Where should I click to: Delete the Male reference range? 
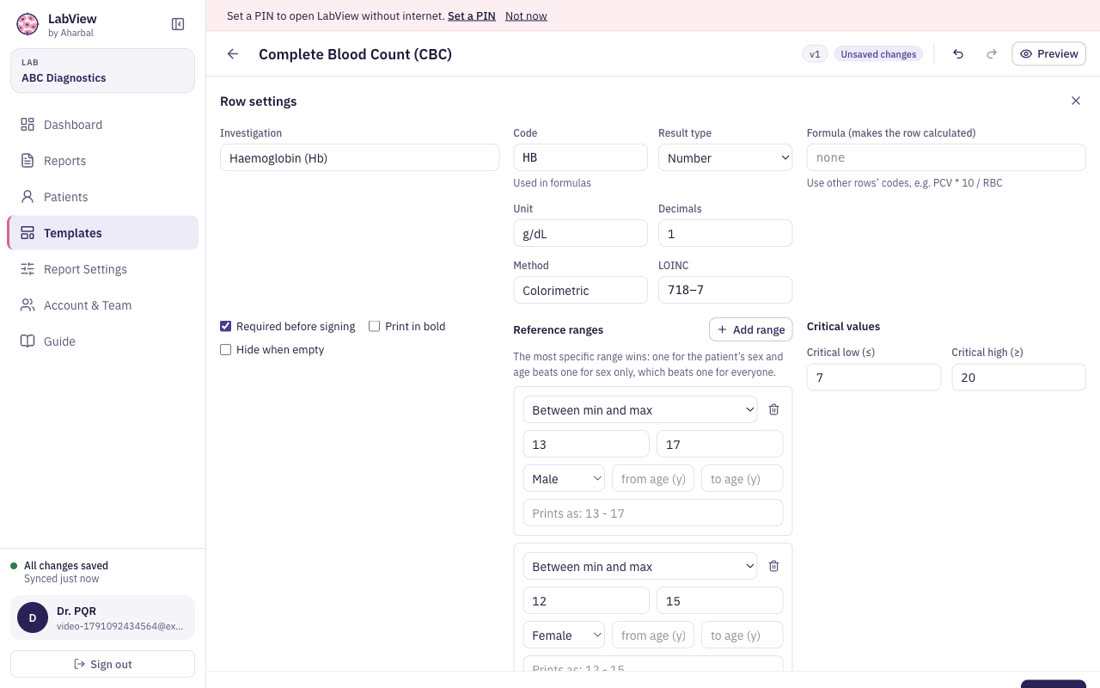(774, 410)
